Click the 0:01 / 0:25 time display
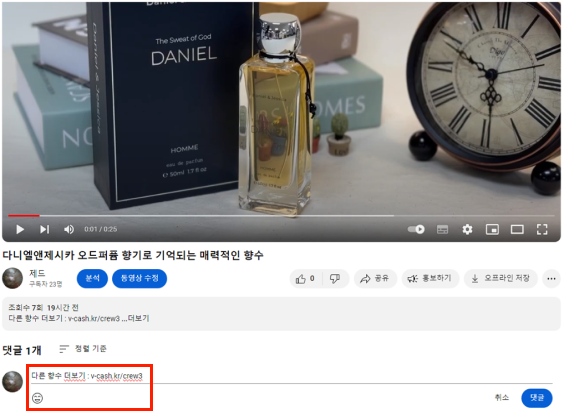This screenshot has width=564, height=417. (101, 229)
